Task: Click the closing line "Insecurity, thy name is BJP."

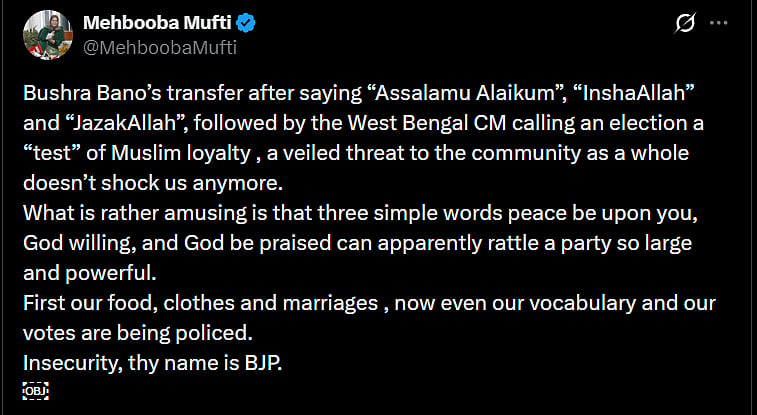Action: (x=153, y=363)
